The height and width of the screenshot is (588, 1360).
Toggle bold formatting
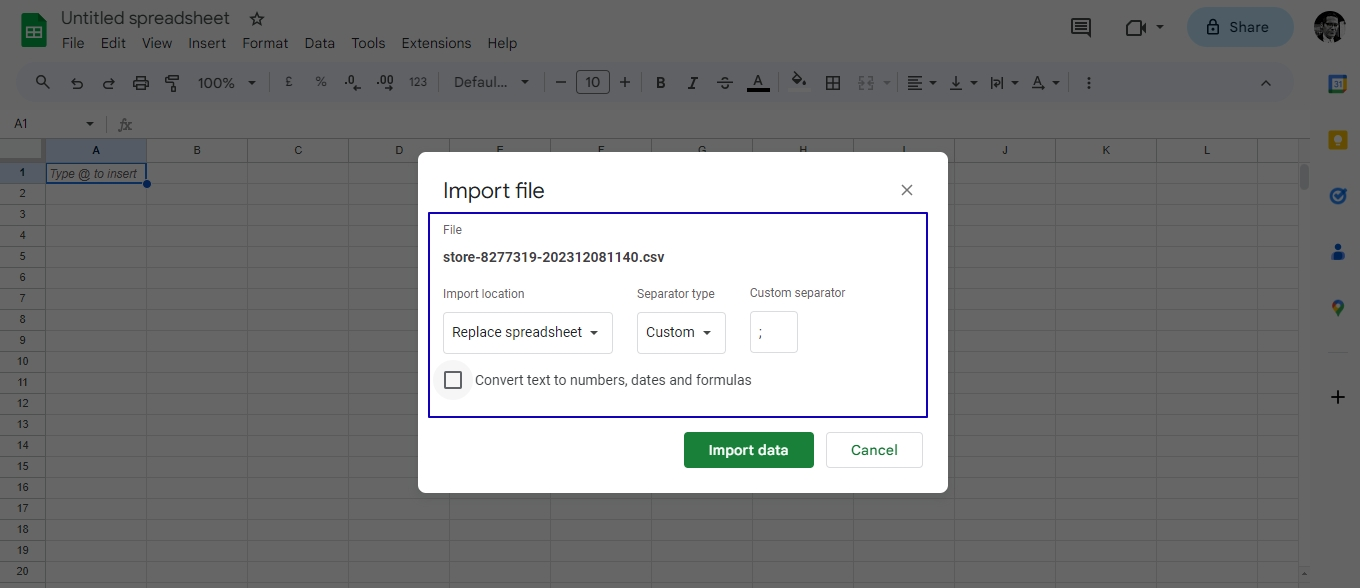[660, 83]
